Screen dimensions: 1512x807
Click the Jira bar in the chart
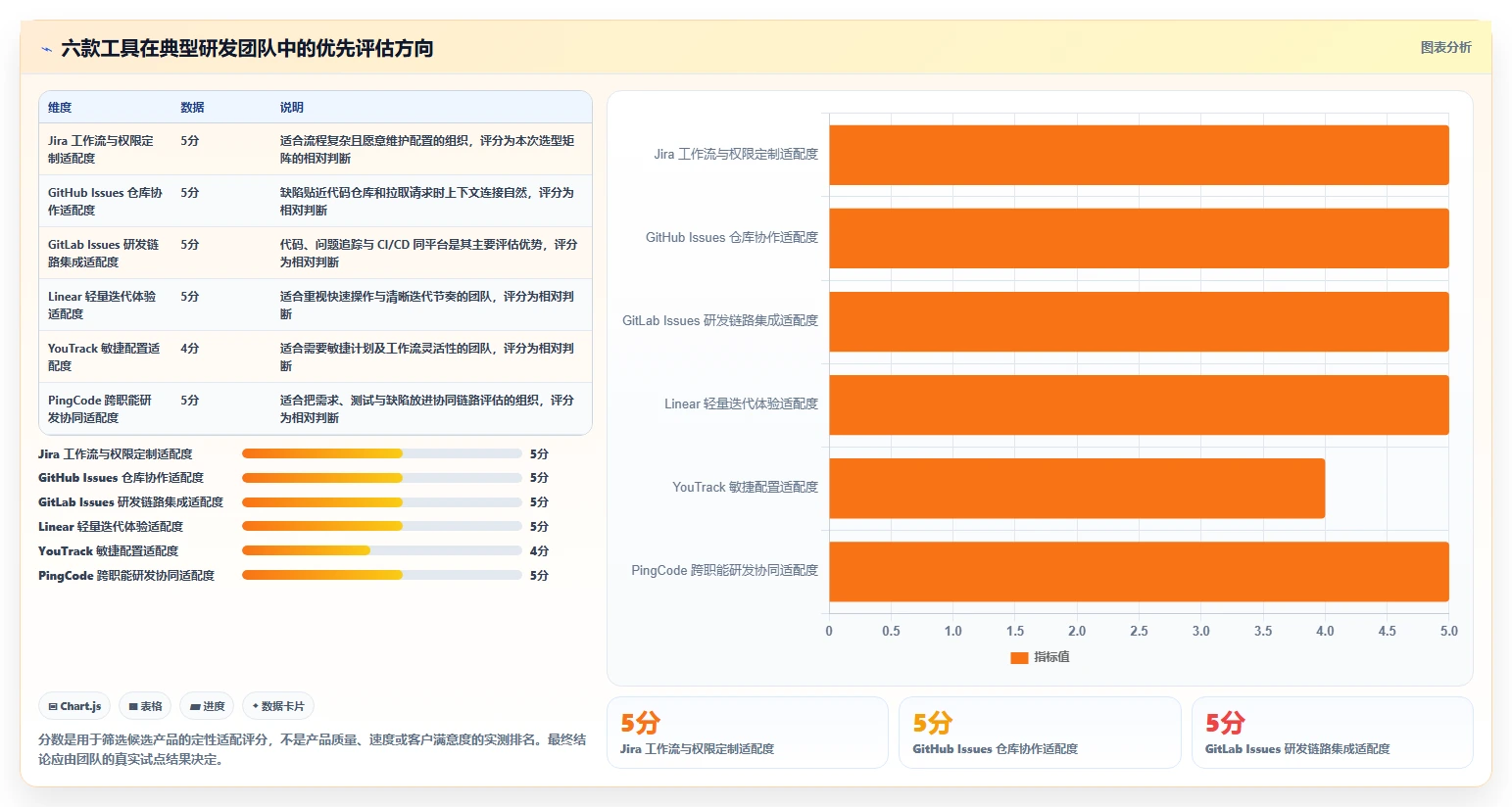point(1139,155)
